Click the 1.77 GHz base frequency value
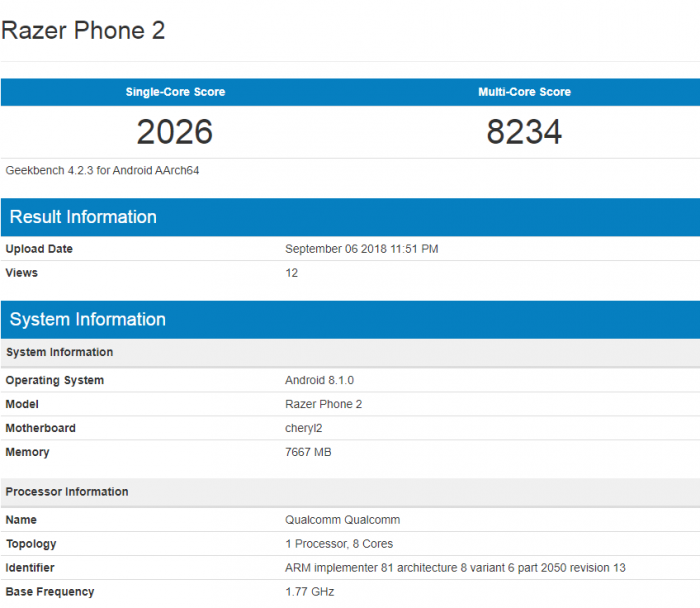Image resolution: width=700 pixels, height=608 pixels. [x=309, y=593]
